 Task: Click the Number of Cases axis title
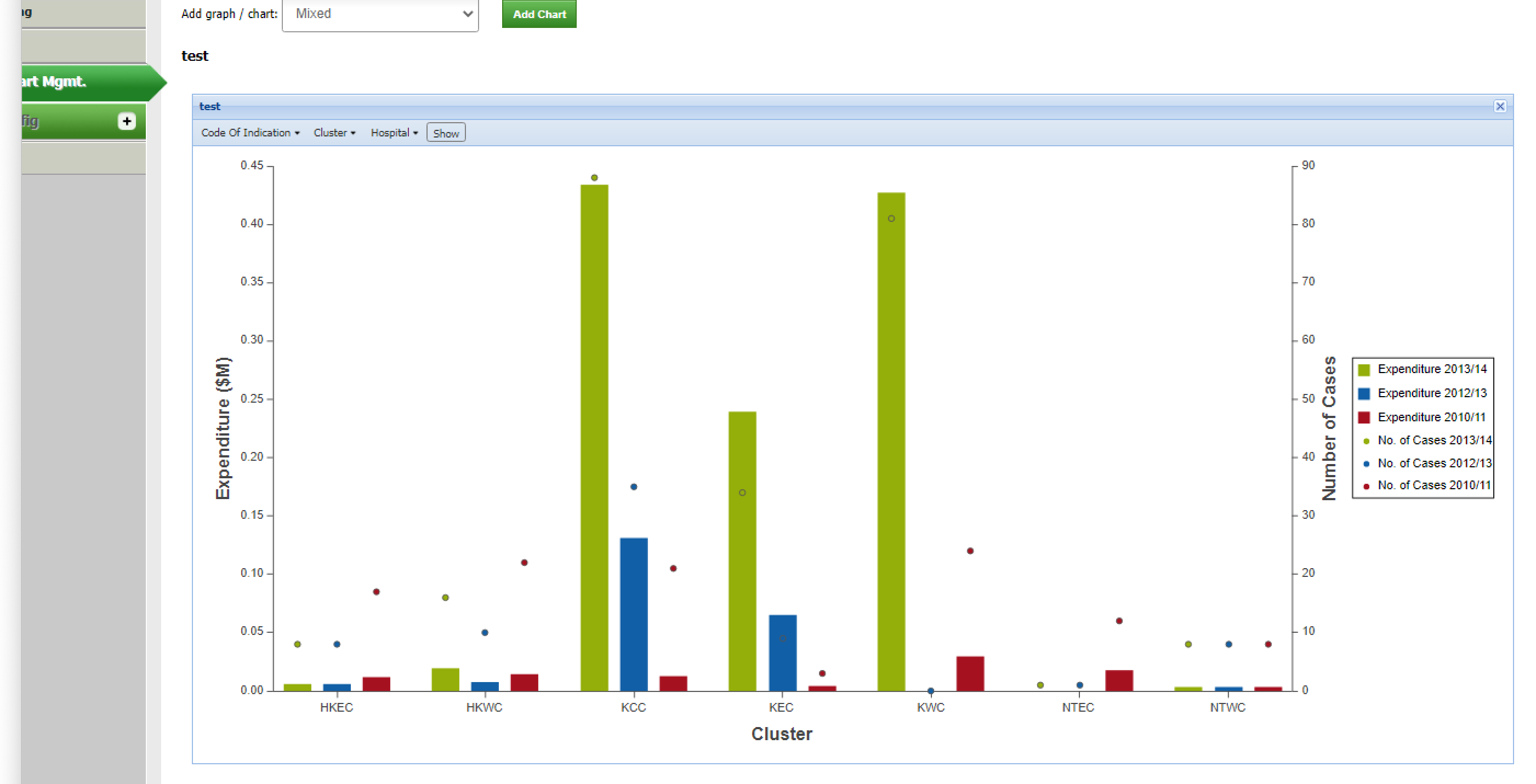1329,428
